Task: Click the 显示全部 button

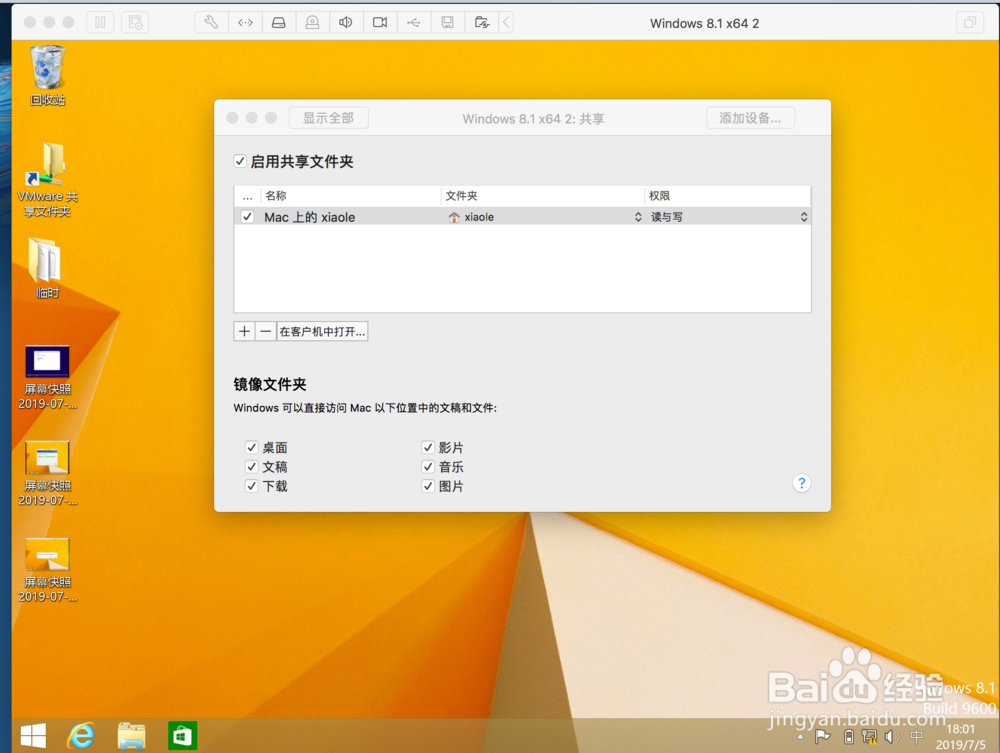Action: pyautogui.click(x=328, y=117)
